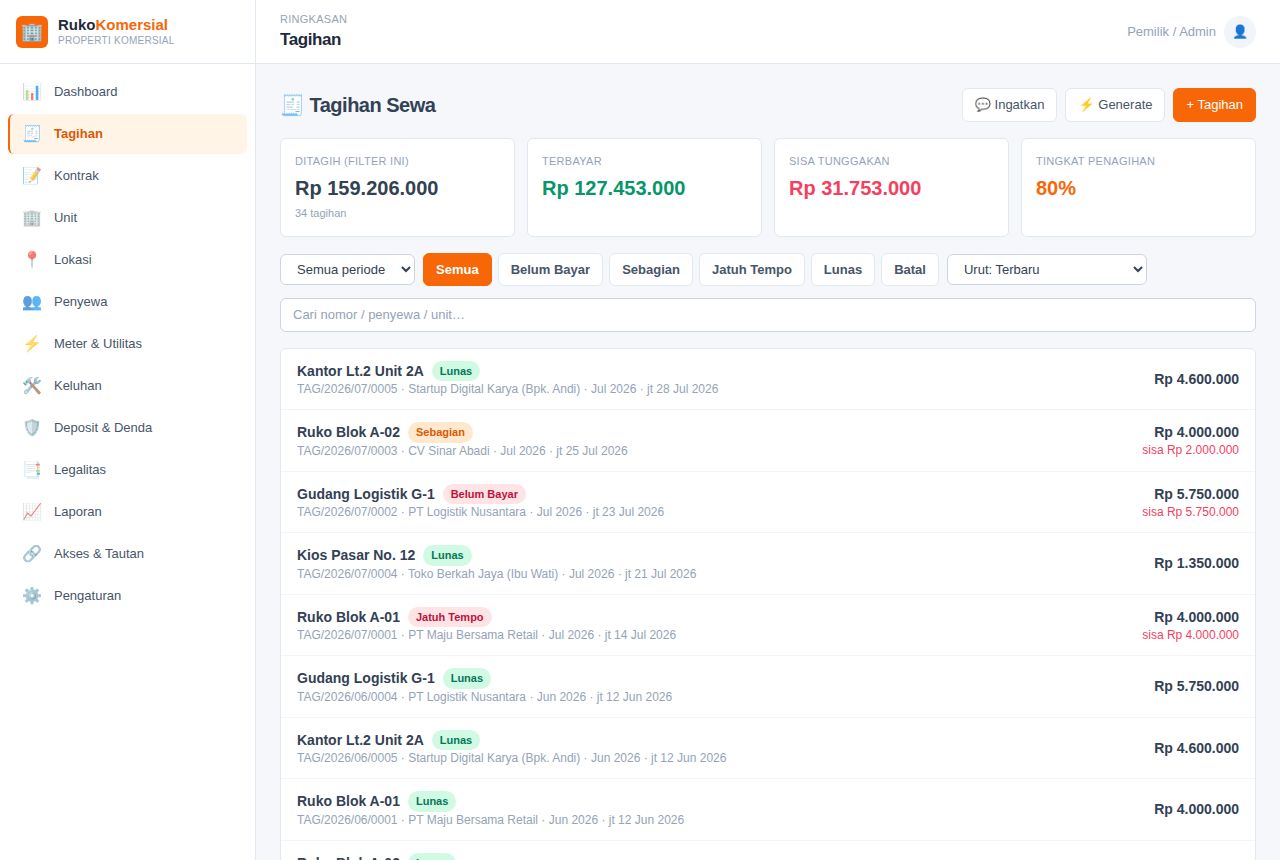Click the Pengaturan gear icon
Screen dimensions: 1280x860
click(x=32, y=596)
